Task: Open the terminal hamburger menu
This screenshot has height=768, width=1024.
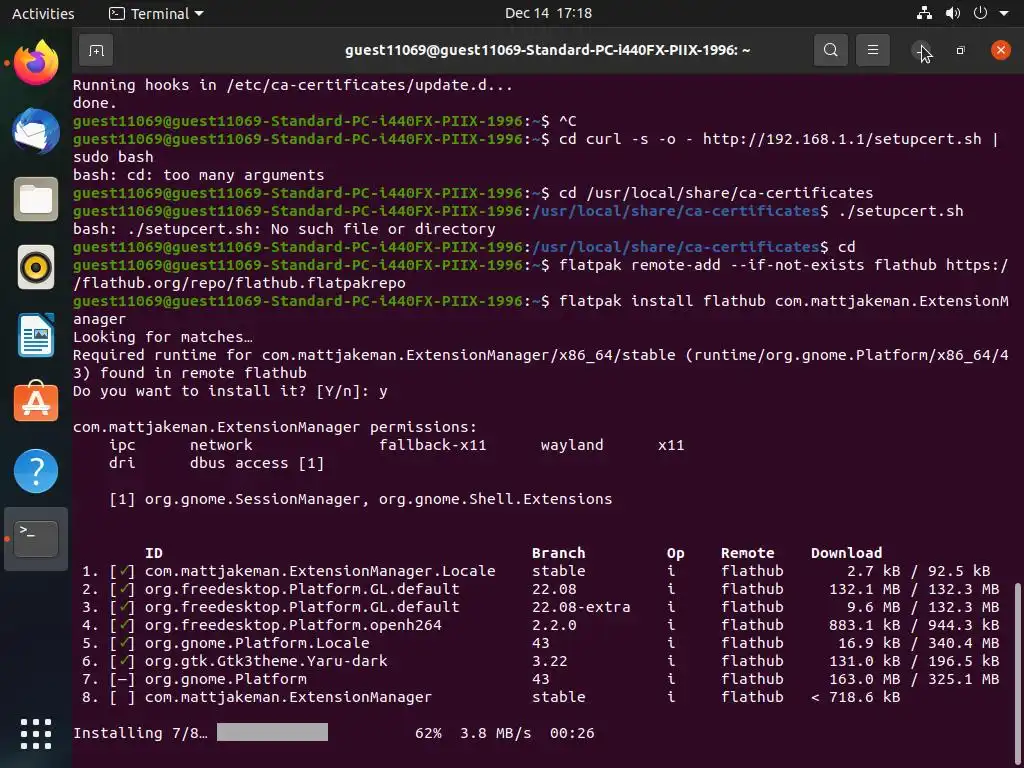Action: point(872,50)
